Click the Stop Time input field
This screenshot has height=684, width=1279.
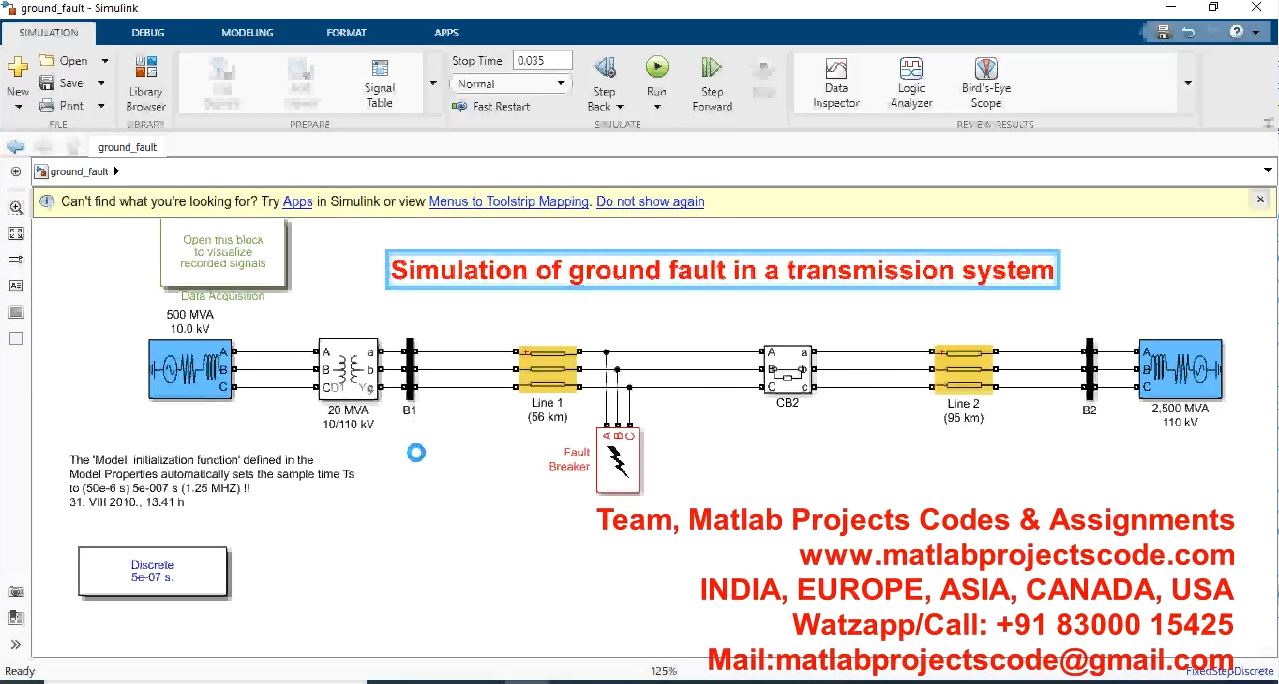pos(542,61)
